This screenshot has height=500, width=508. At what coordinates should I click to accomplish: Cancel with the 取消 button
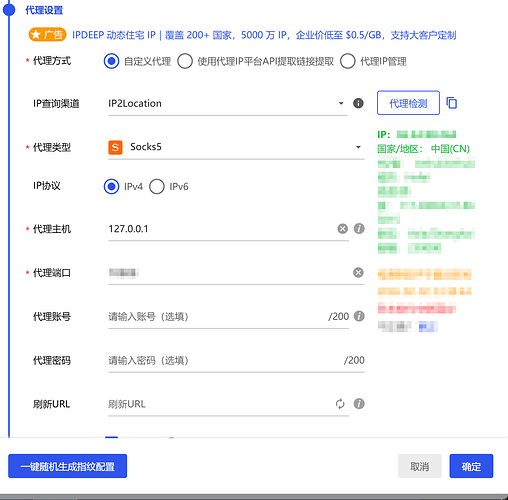coord(420,466)
